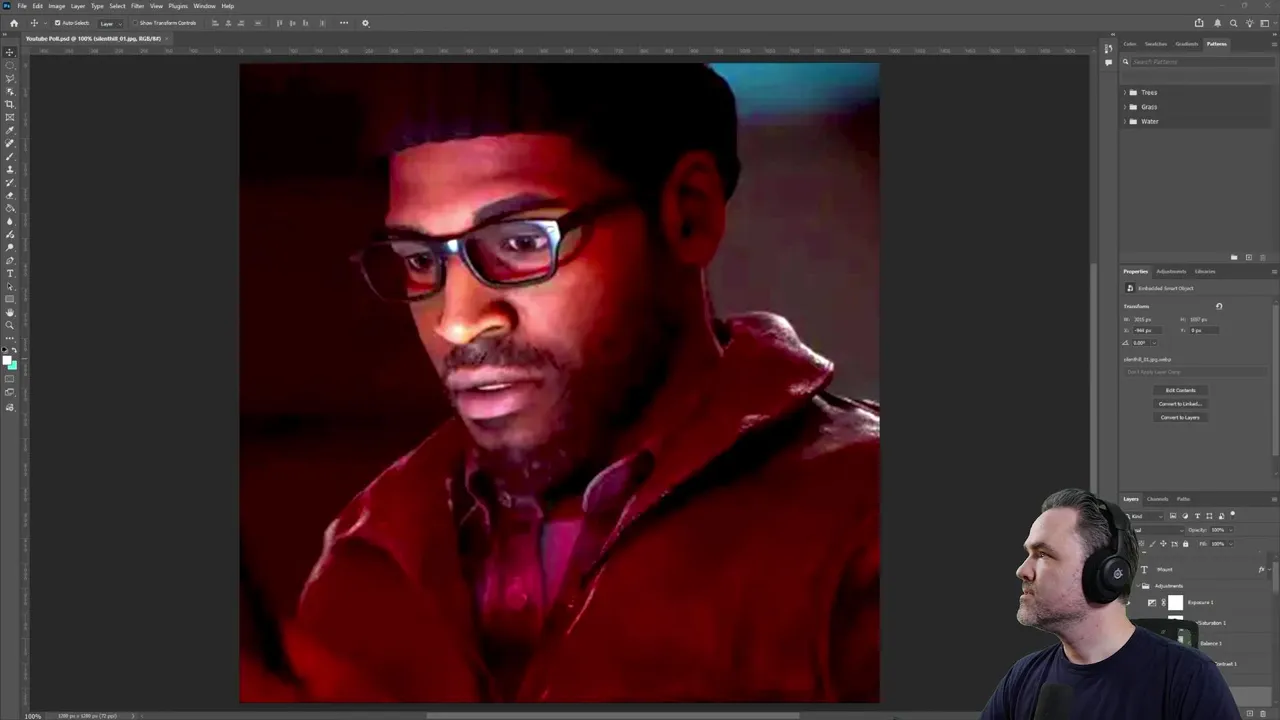Click the Reset Transform icon in Properties
This screenshot has width=1280, height=720.
point(1219,306)
